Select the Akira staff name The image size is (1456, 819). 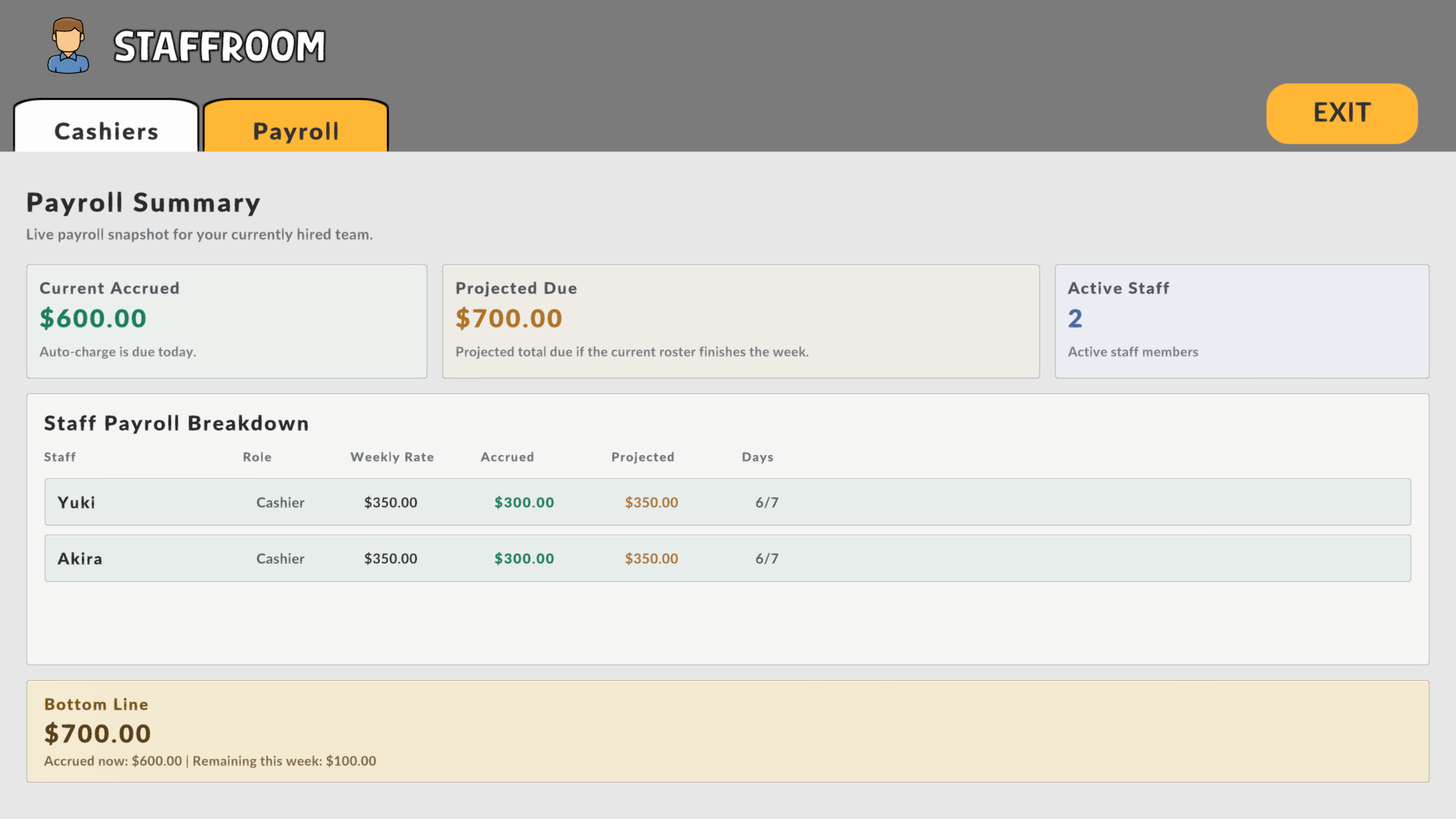click(x=80, y=559)
